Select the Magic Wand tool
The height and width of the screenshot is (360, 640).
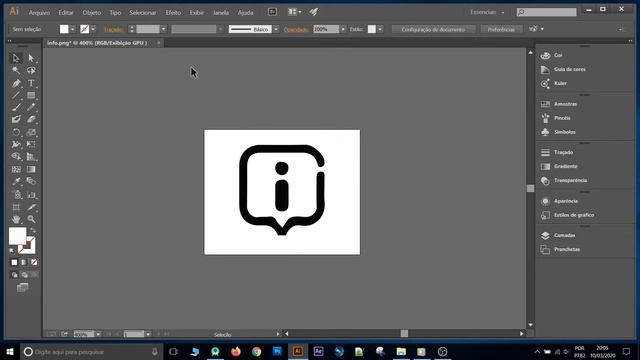[16, 70]
